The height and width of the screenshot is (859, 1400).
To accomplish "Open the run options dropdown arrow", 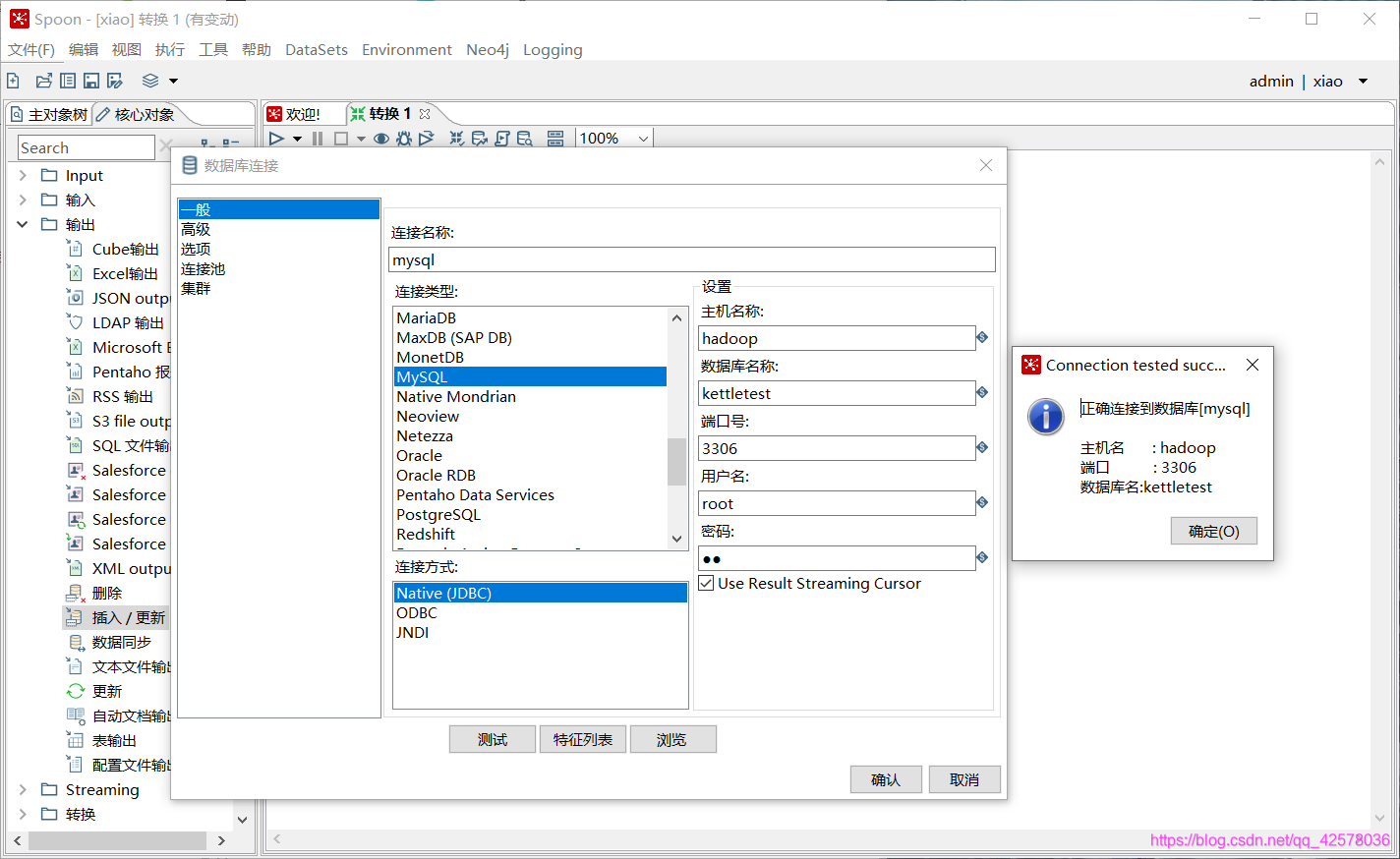I will point(297,139).
